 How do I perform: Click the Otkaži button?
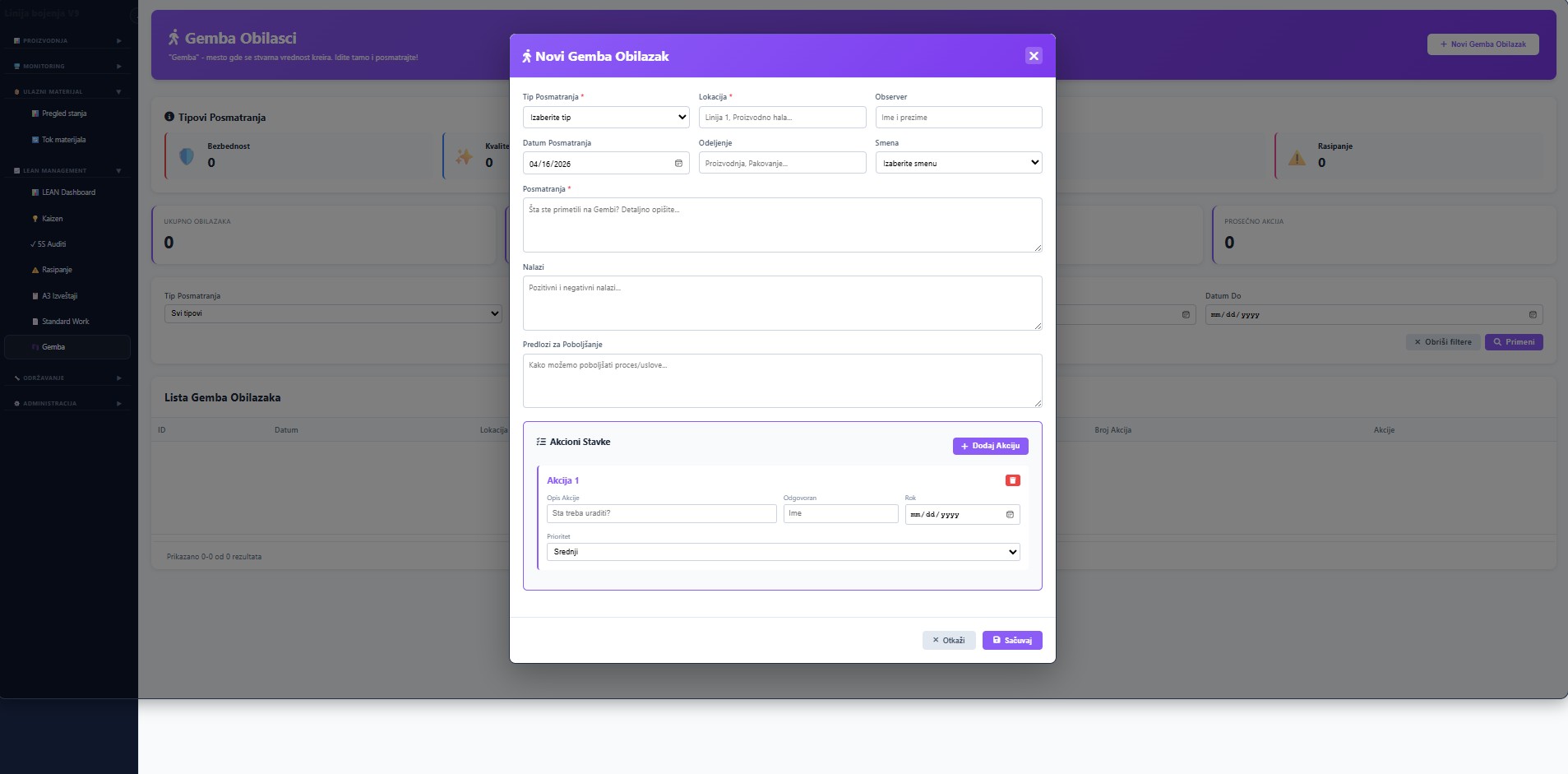click(949, 640)
